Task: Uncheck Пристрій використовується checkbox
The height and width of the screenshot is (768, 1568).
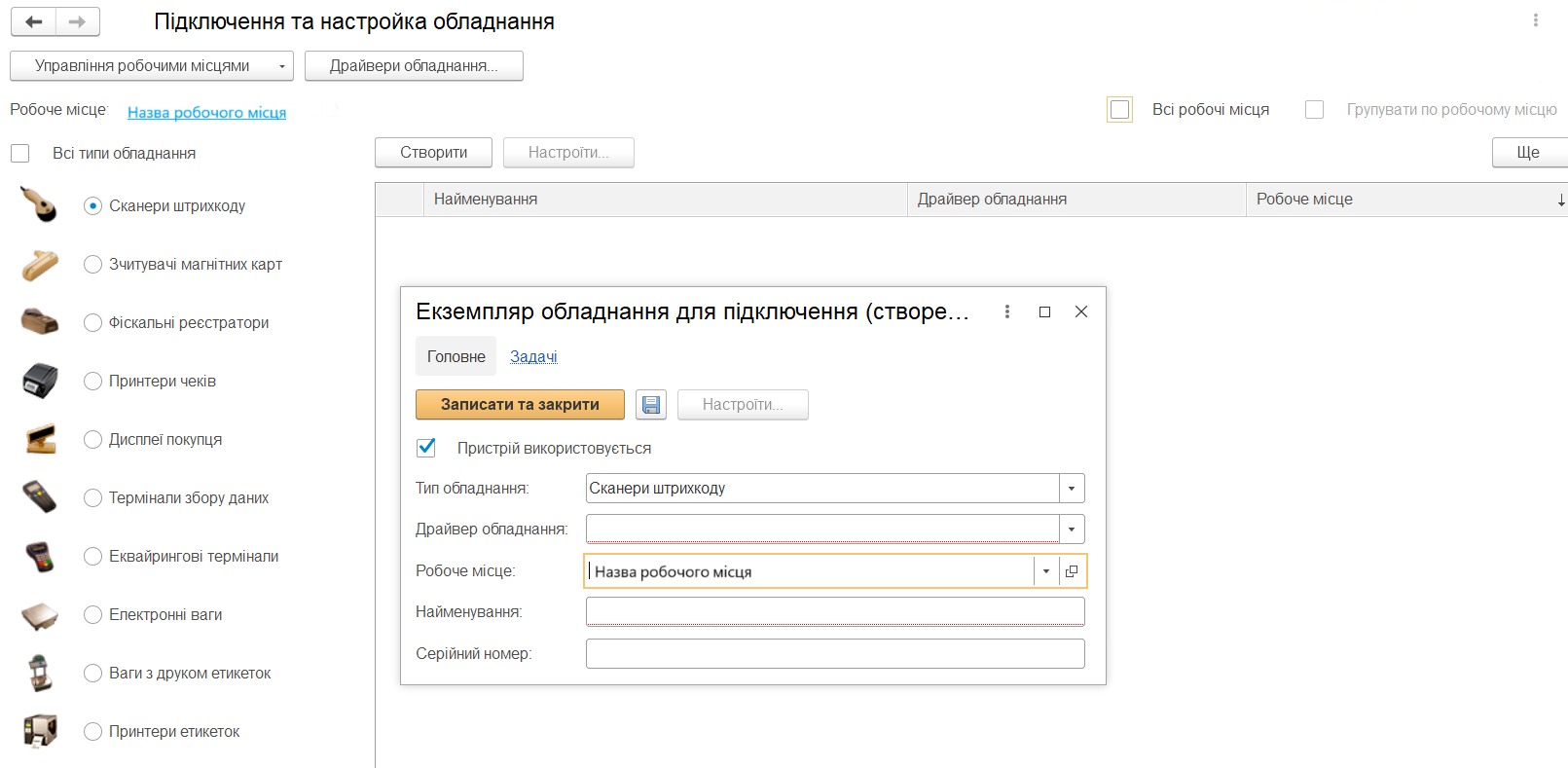Action: (426, 448)
